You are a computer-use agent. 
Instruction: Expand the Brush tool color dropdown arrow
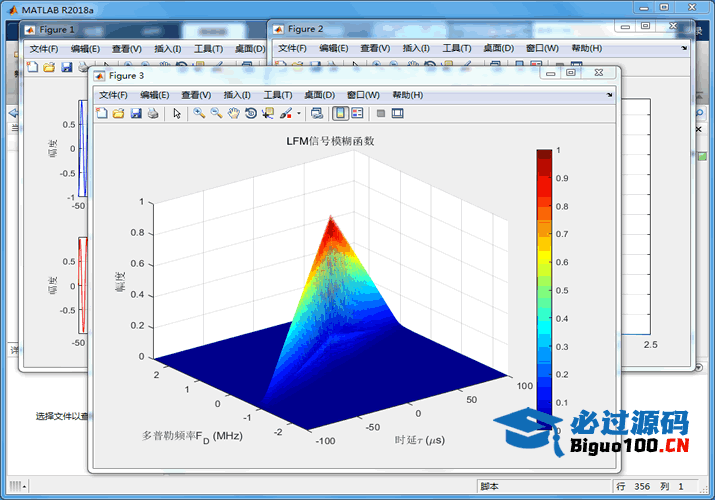coord(298,114)
